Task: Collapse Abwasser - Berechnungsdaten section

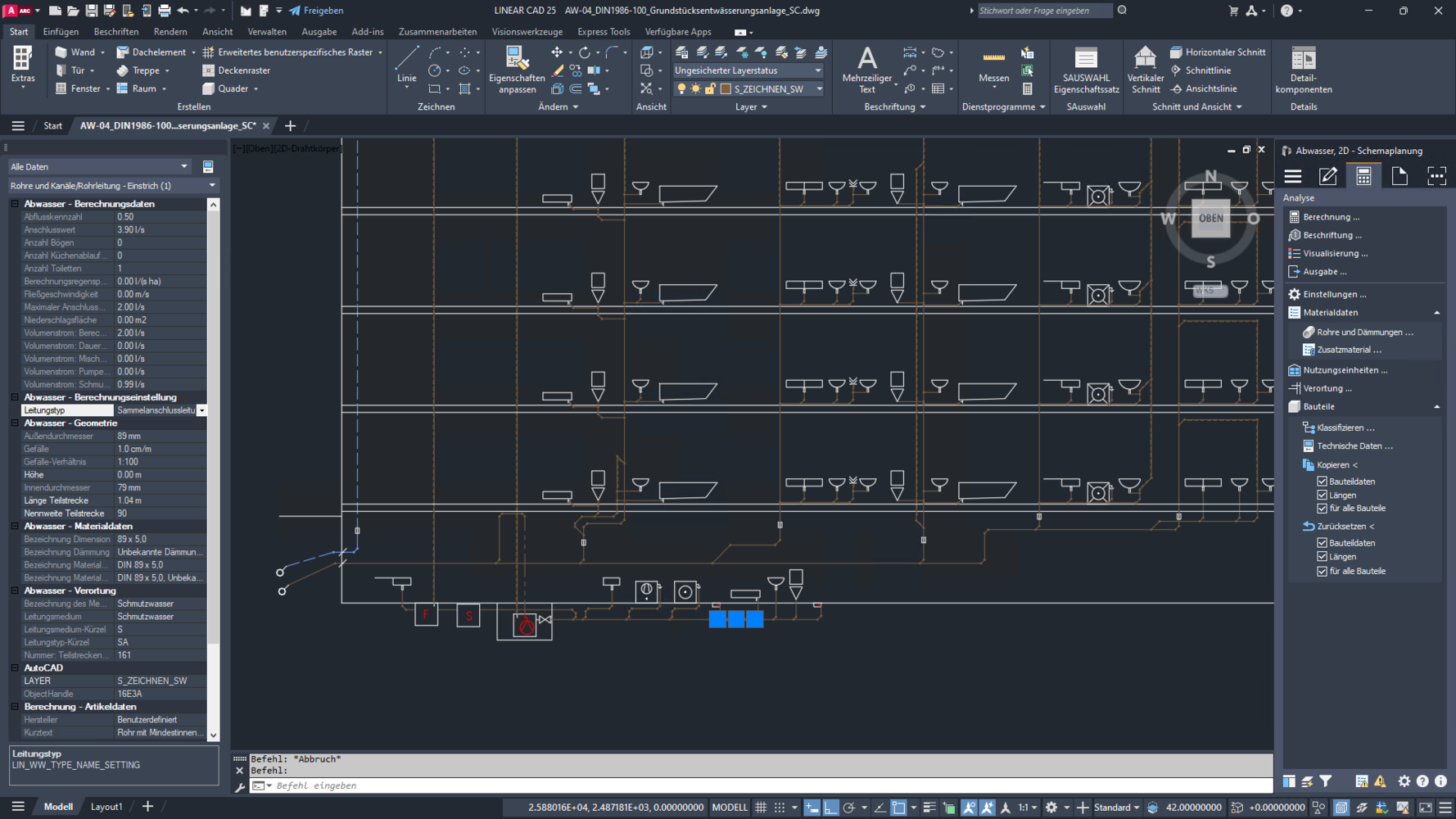Action: (15, 204)
